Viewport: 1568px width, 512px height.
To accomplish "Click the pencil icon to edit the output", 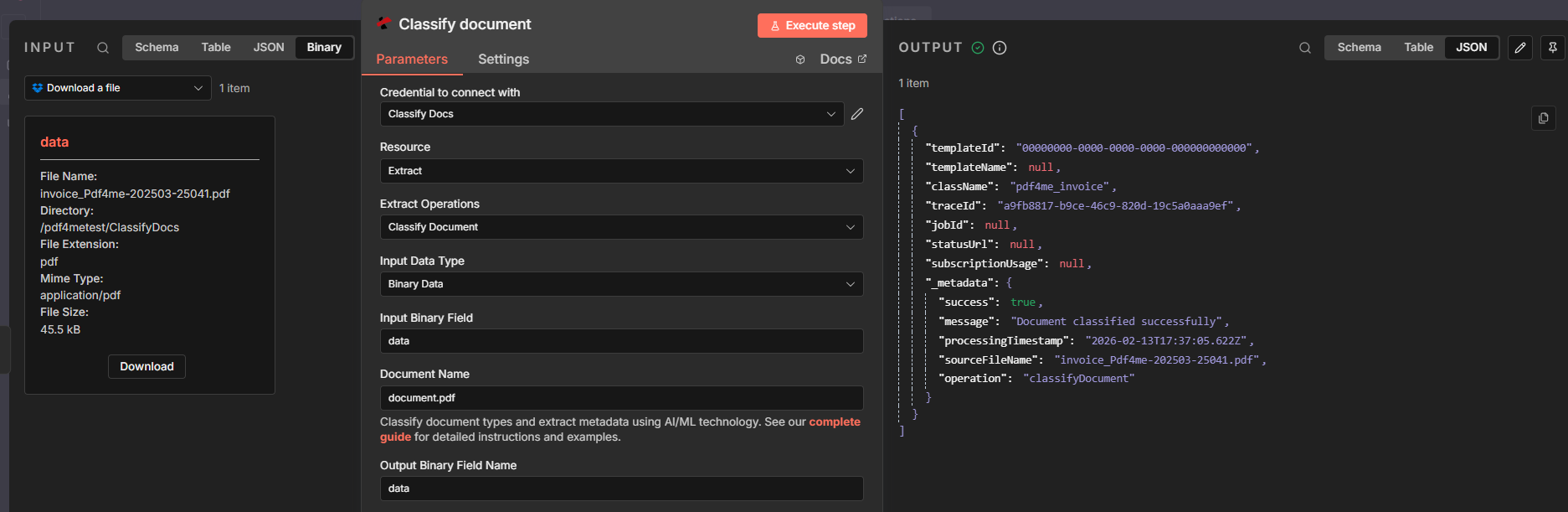I will tap(1519, 48).
